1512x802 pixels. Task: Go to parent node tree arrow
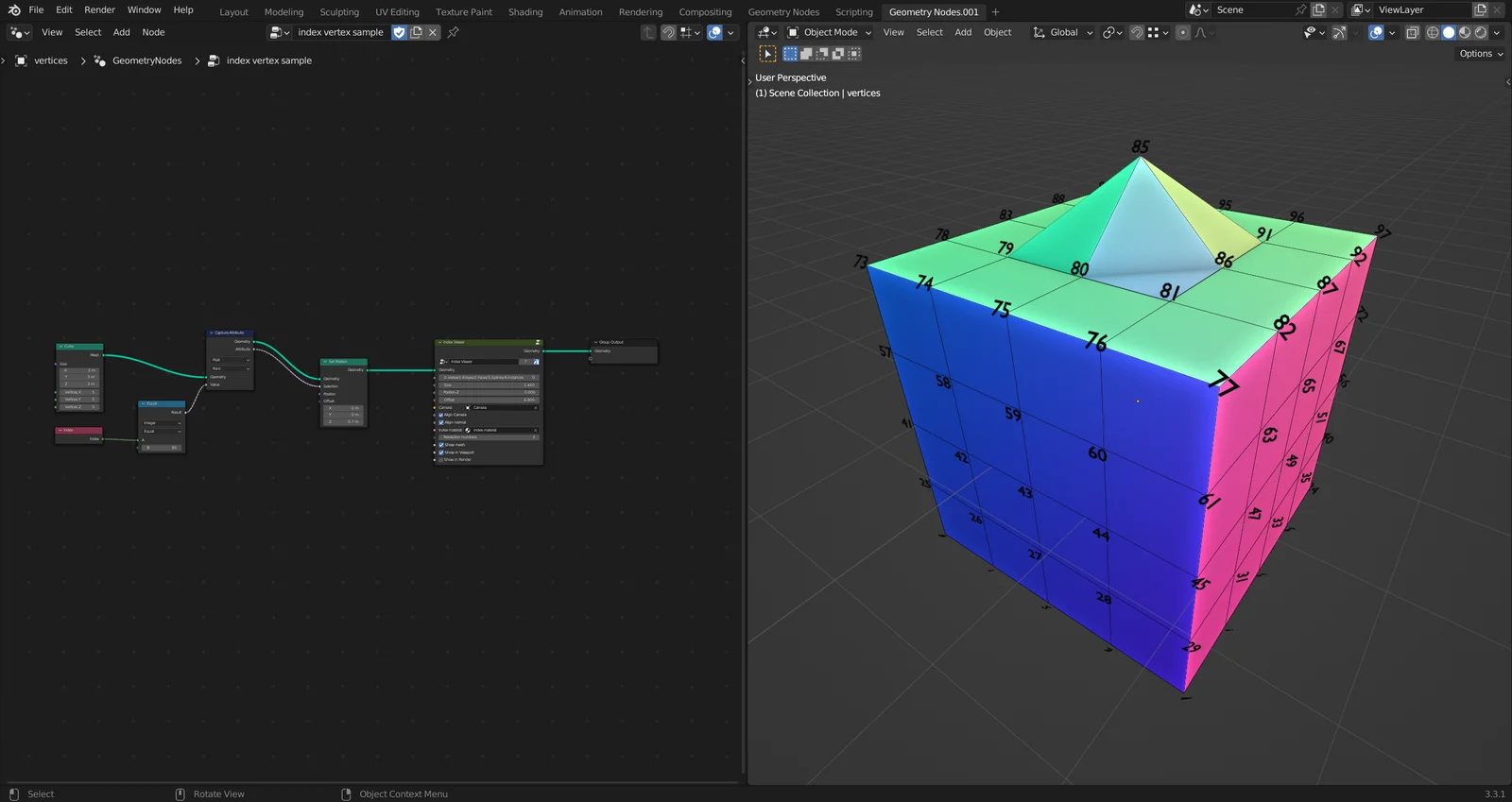(648, 32)
